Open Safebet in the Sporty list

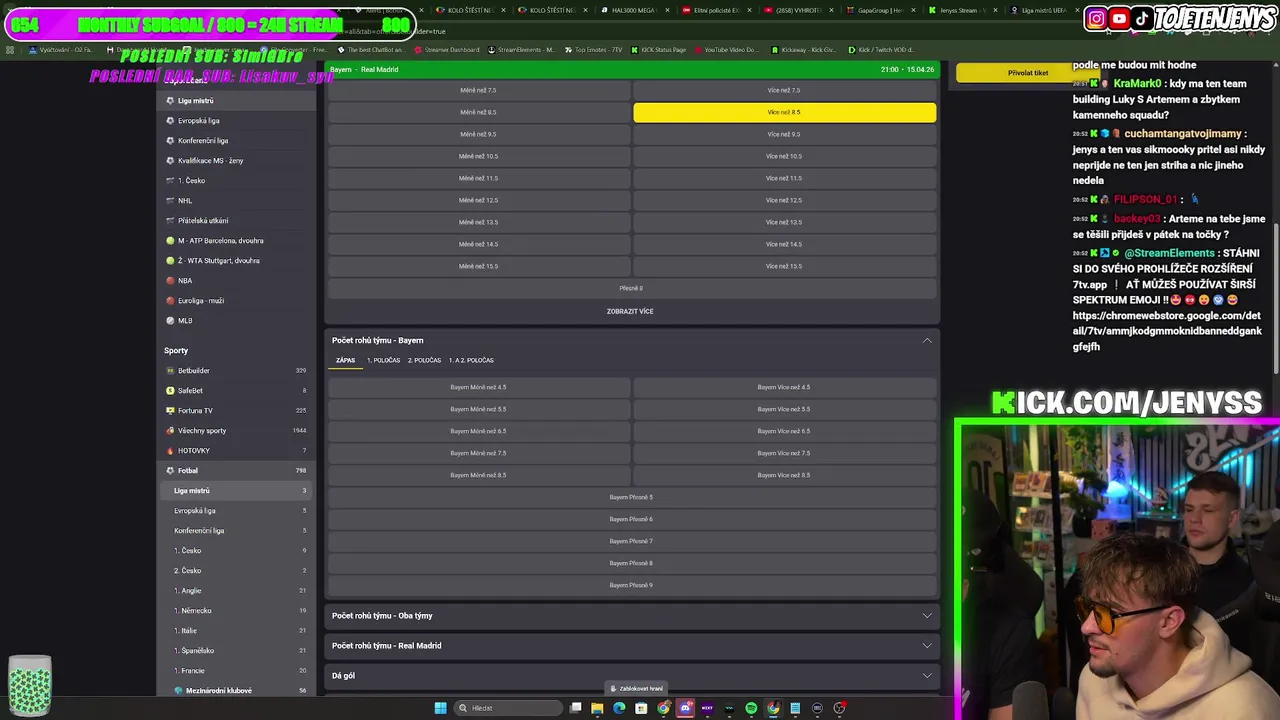coord(237,391)
